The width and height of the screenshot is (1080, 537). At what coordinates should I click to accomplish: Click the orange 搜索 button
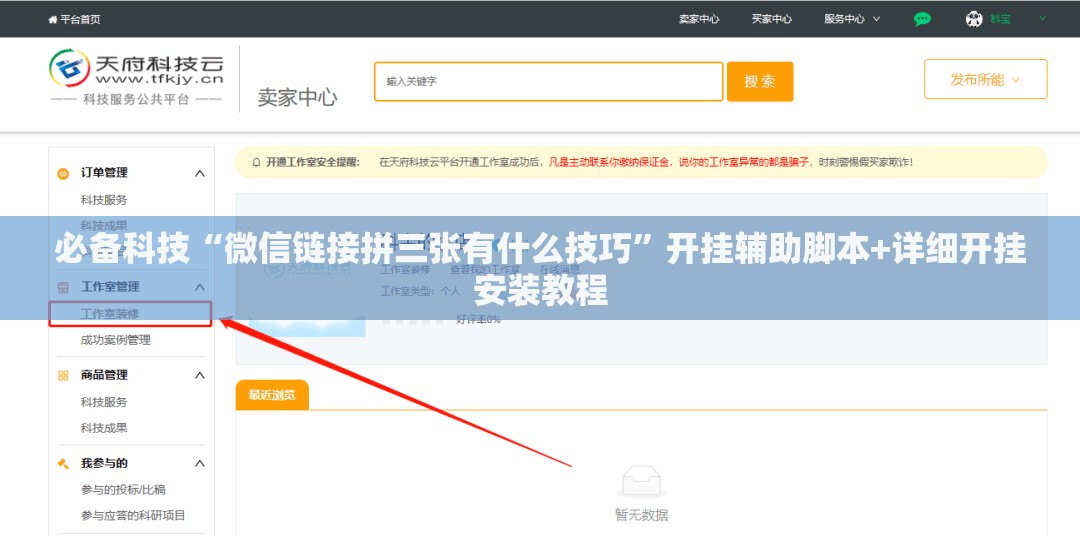(x=760, y=81)
